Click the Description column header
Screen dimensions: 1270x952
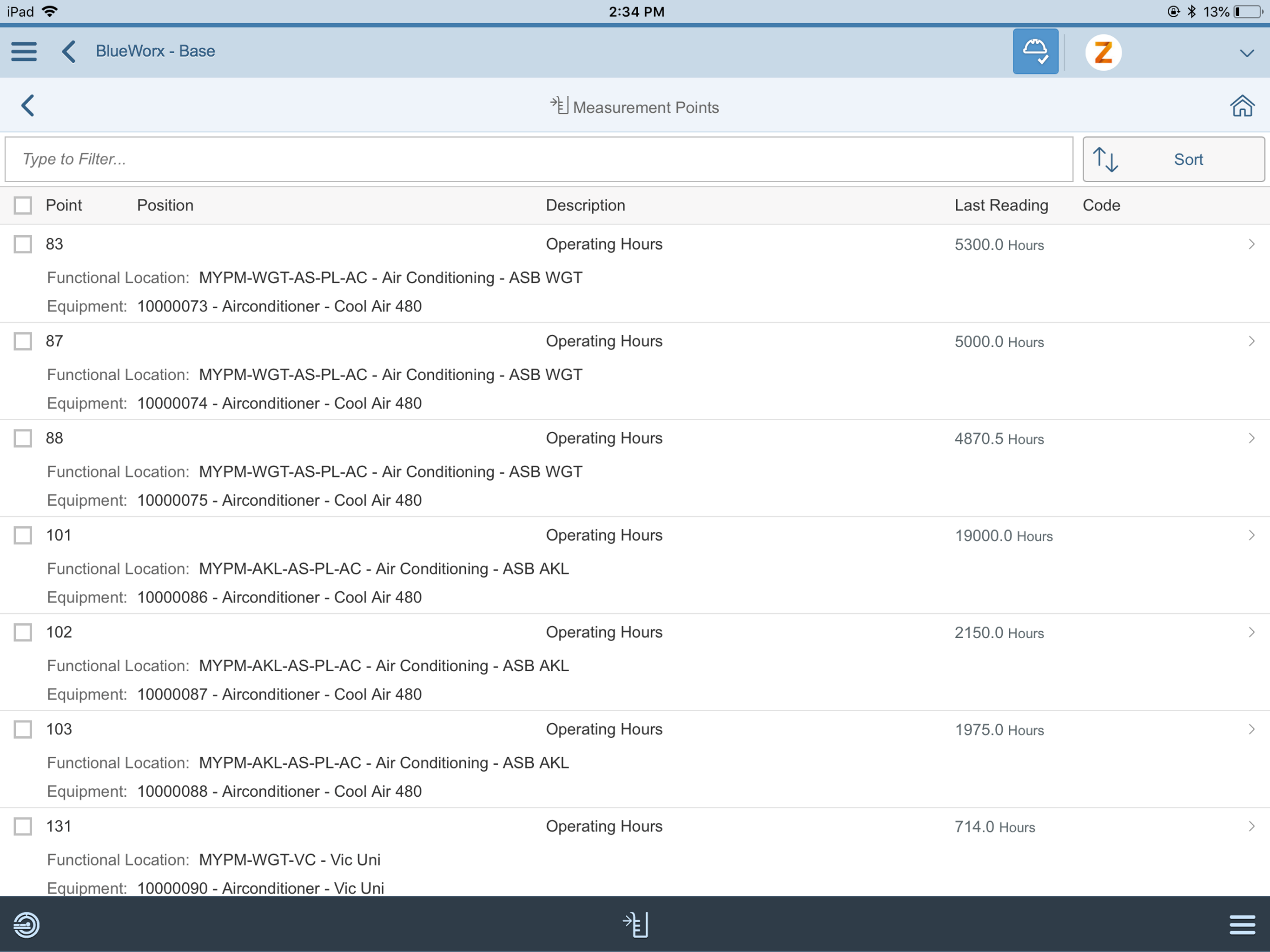[x=585, y=205]
